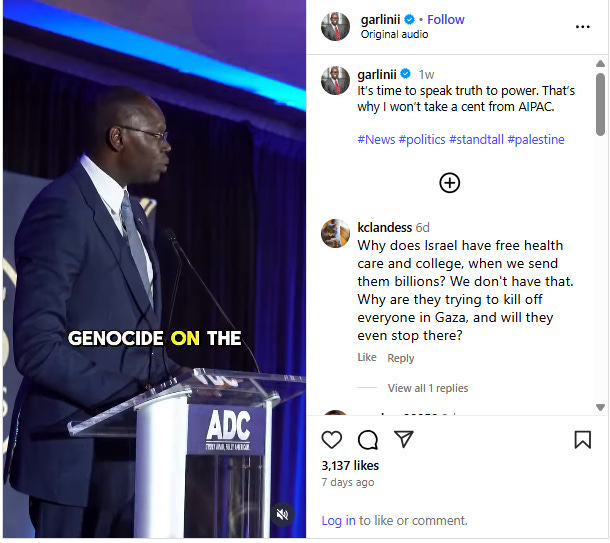Click the comments scrollbar down arrow

tap(600, 407)
